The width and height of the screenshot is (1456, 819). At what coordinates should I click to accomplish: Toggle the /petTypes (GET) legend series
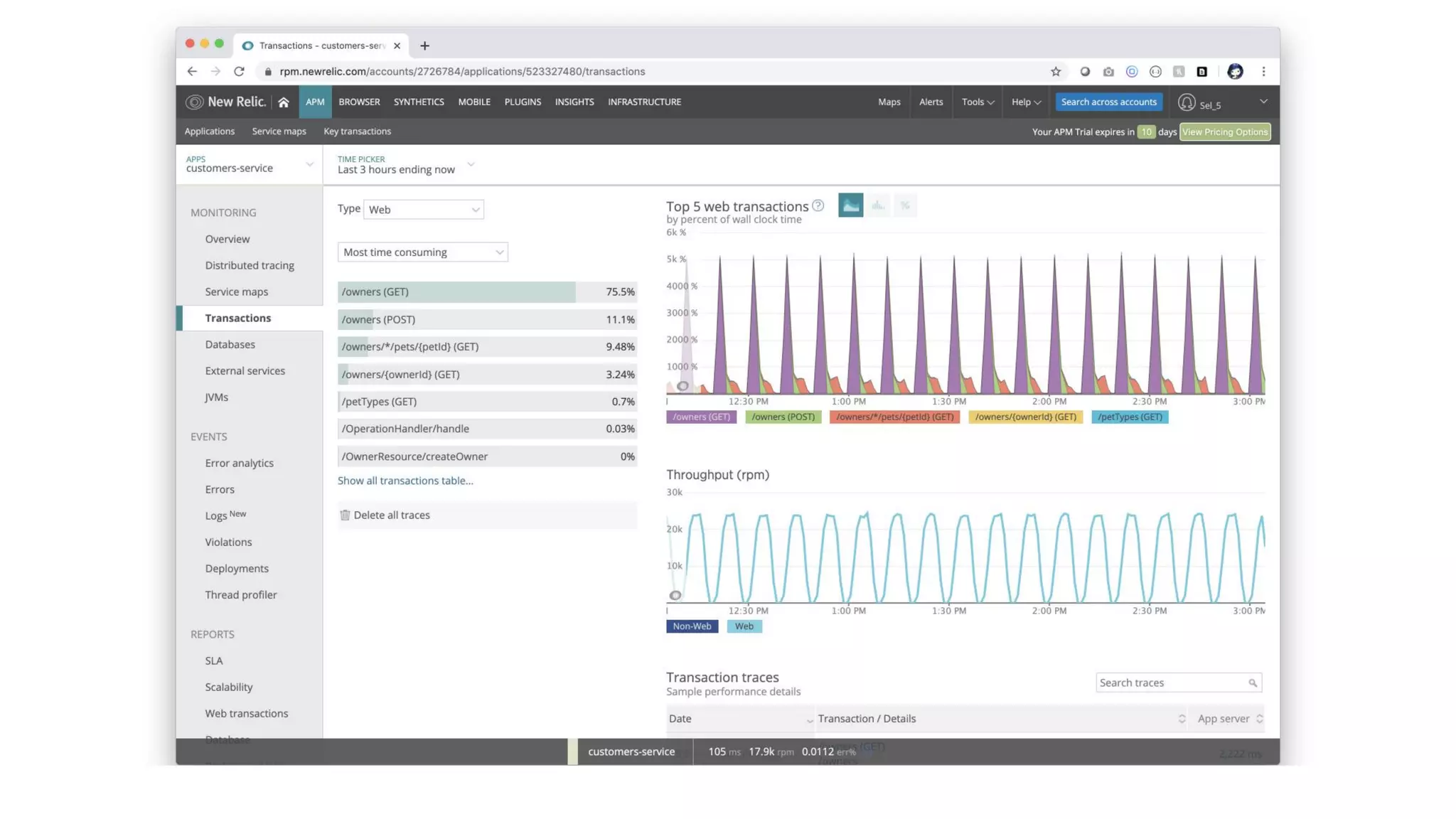click(1129, 417)
